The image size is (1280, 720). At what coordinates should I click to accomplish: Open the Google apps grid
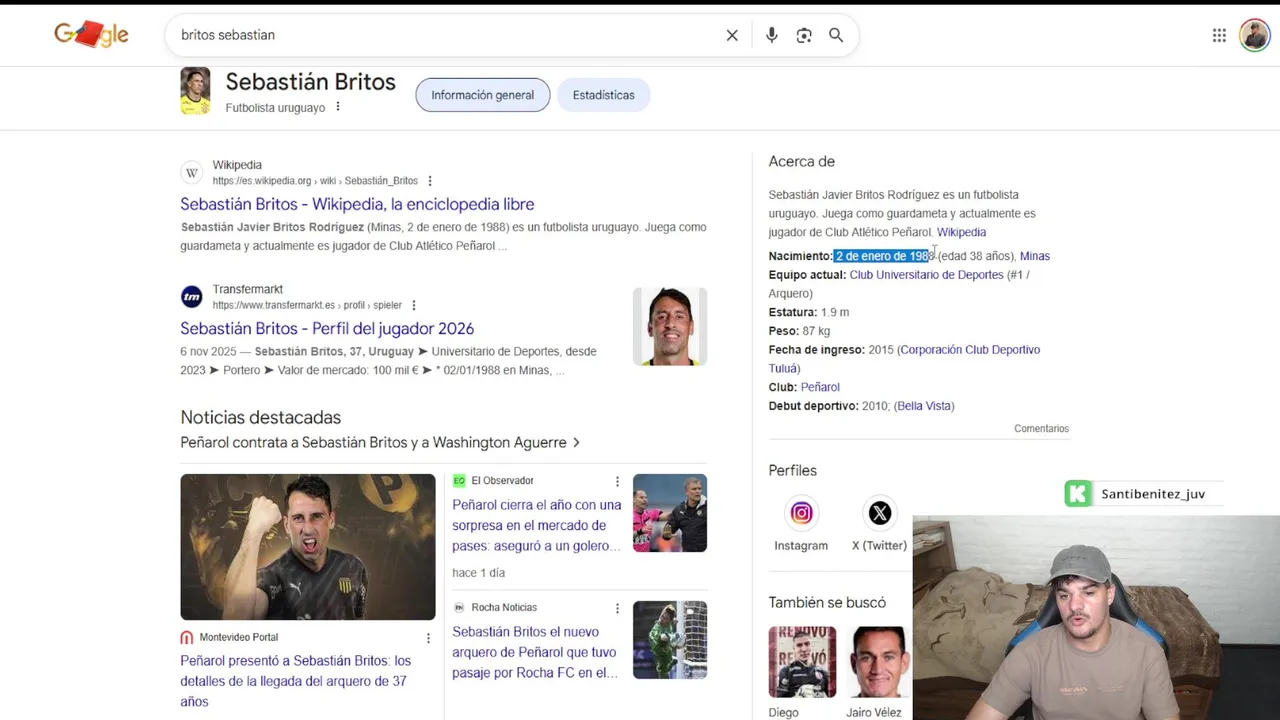coord(1219,35)
